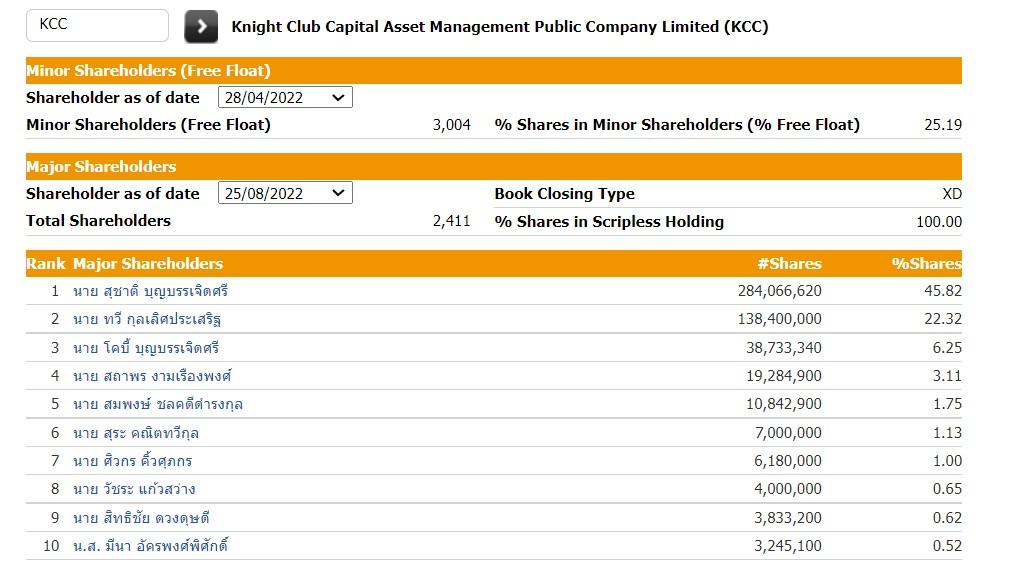Screen dimensions: 1023x584
Task: Select rank 5 shareholder นาย สมพงษ์ ชลคดีดำรงกุล
Action: tap(157, 404)
